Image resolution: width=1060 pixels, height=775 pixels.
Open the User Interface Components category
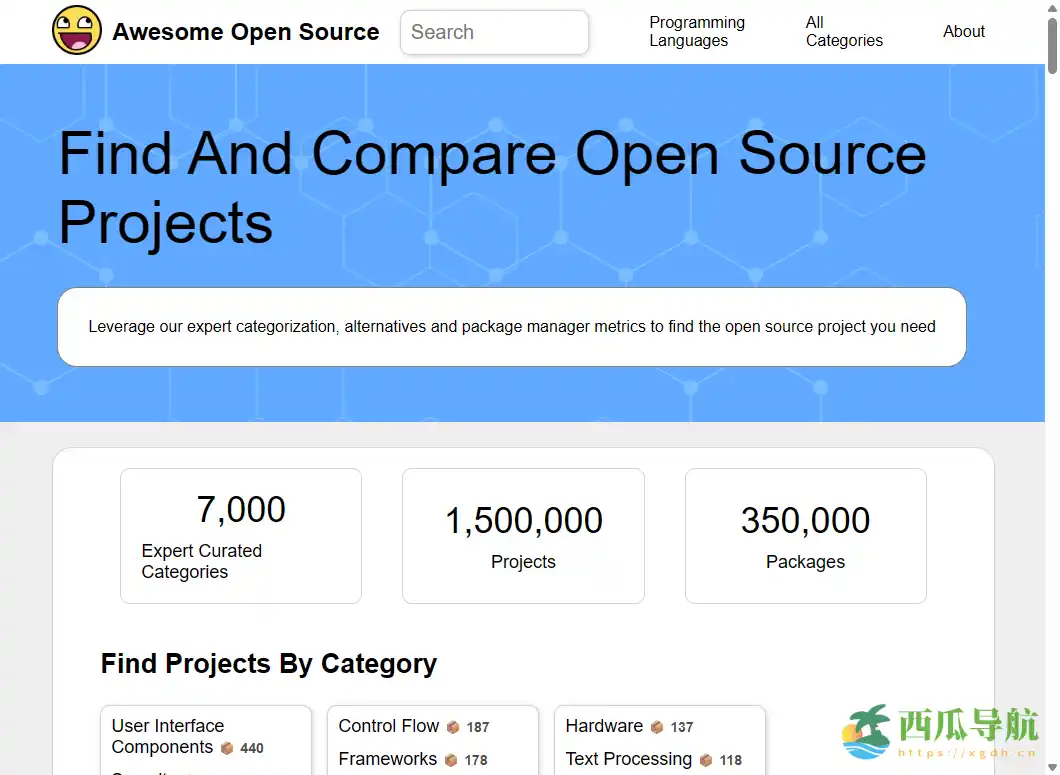167,736
